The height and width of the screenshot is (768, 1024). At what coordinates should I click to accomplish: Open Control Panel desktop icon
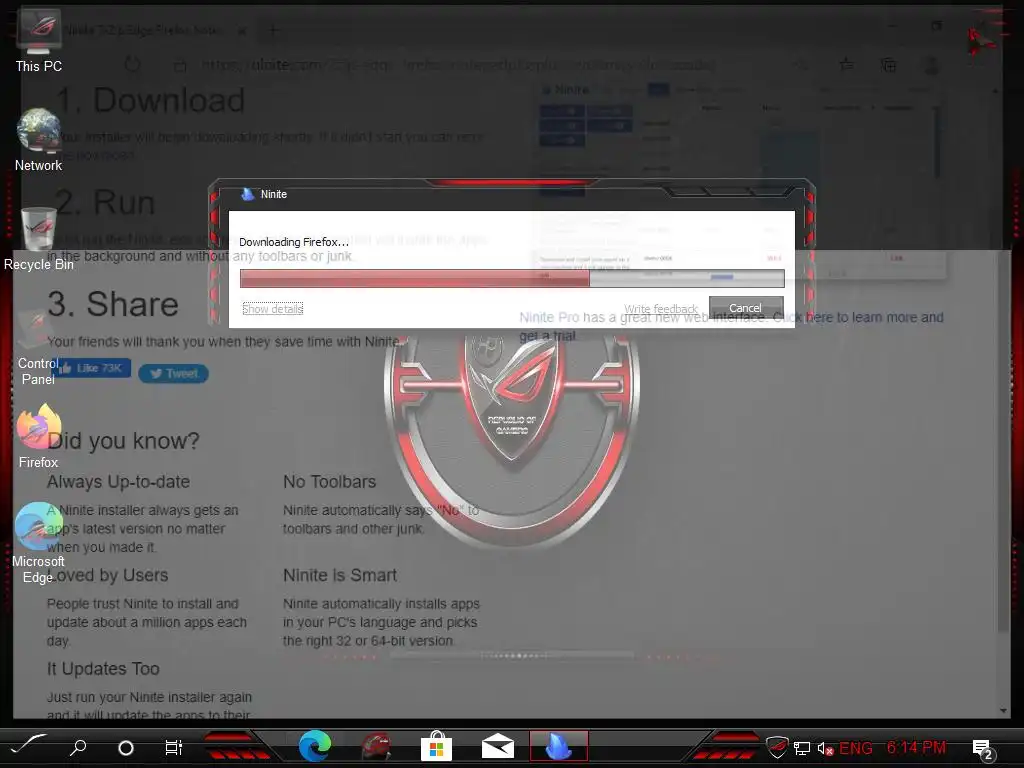click(x=39, y=346)
